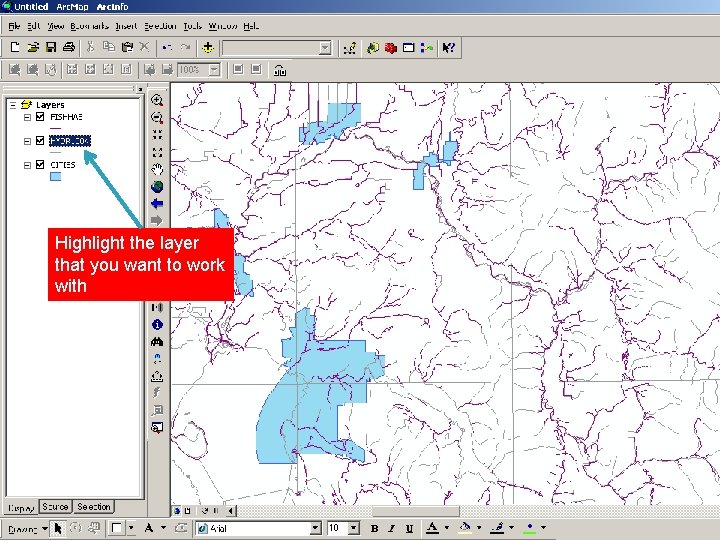The image size is (720, 540).
Task: Open the Drawing menu dropdown
Action: tap(27, 529)
